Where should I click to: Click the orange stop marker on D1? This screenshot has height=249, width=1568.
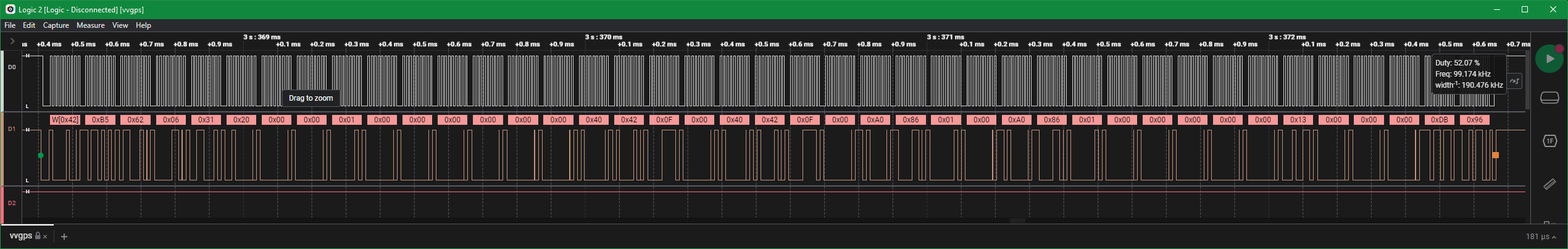pyautogui.click(x=1495, y=155)
